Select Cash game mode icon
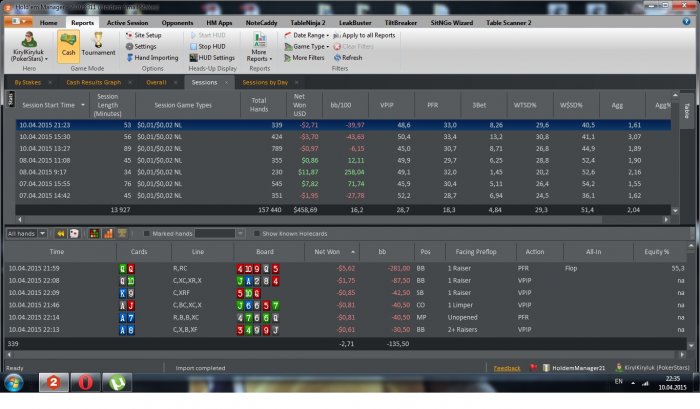The width and height of the screenshot is (700, 409). [68, 45]
